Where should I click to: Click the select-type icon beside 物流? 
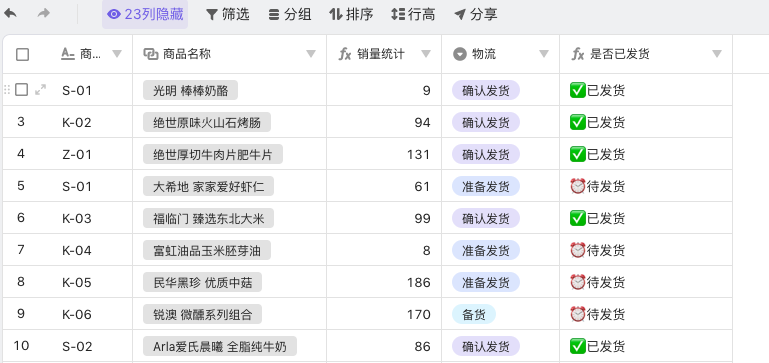click(x=460, y=54)
